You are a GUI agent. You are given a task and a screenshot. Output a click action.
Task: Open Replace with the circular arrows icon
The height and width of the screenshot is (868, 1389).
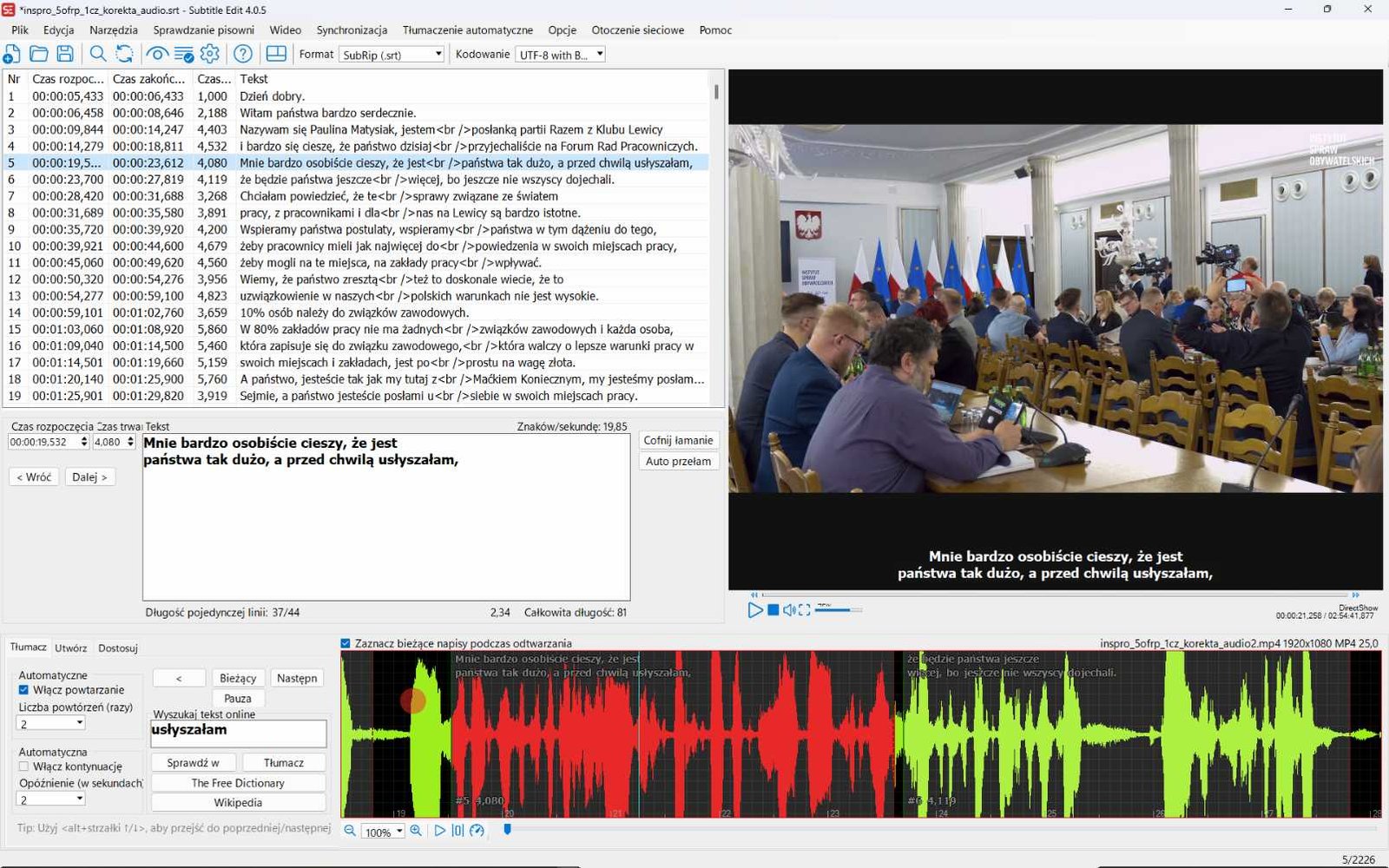click(124, 54)
